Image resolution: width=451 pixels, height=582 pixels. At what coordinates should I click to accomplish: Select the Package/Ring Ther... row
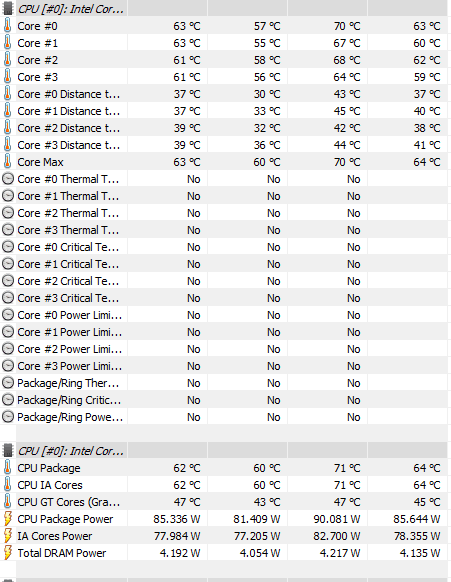(224, 383)
